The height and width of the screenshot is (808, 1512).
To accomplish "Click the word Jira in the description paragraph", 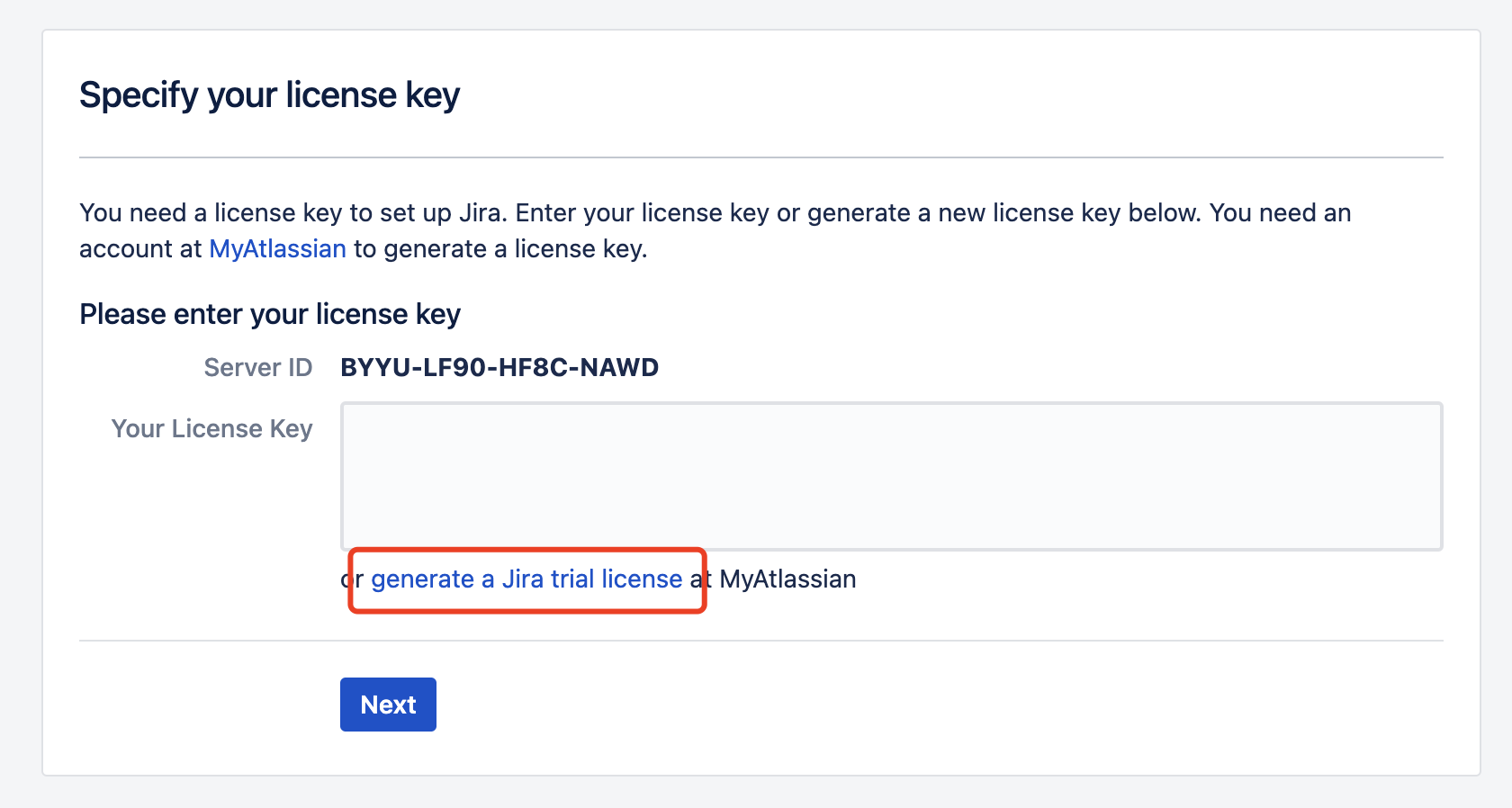I will [x=481, y=213].
